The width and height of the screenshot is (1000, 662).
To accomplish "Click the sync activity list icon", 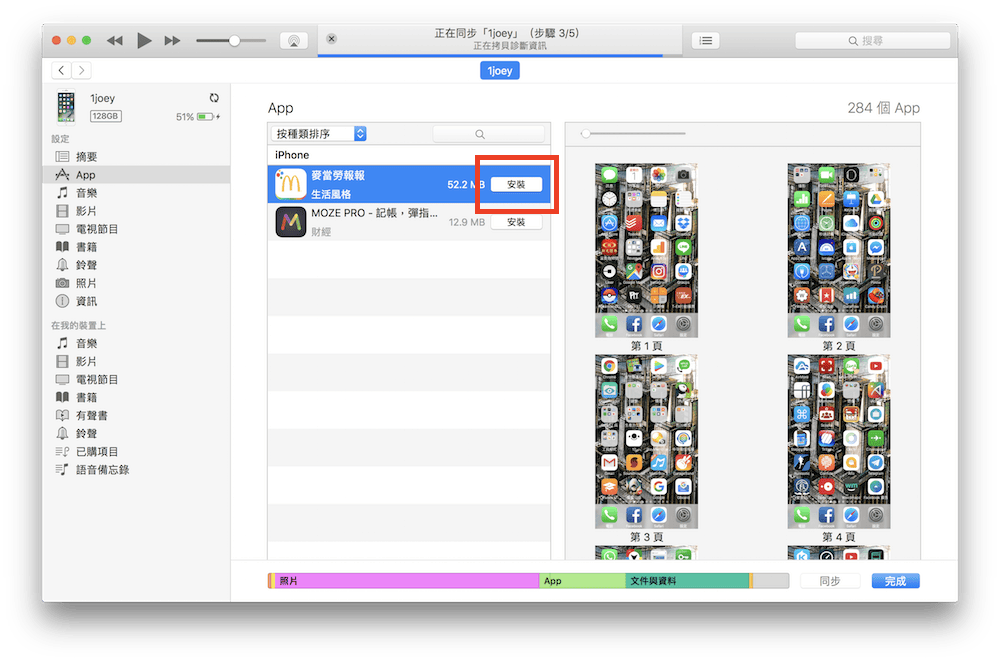I will click(x=706, y=40).
